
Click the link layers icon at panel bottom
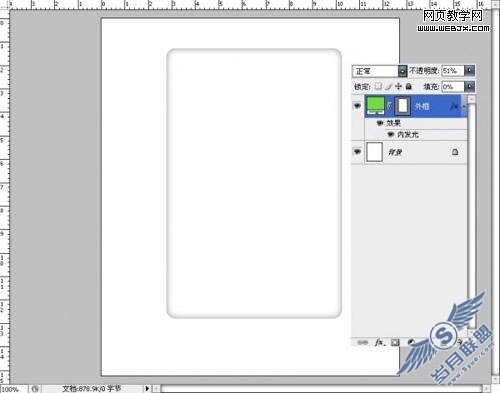(x=363, y=342)
